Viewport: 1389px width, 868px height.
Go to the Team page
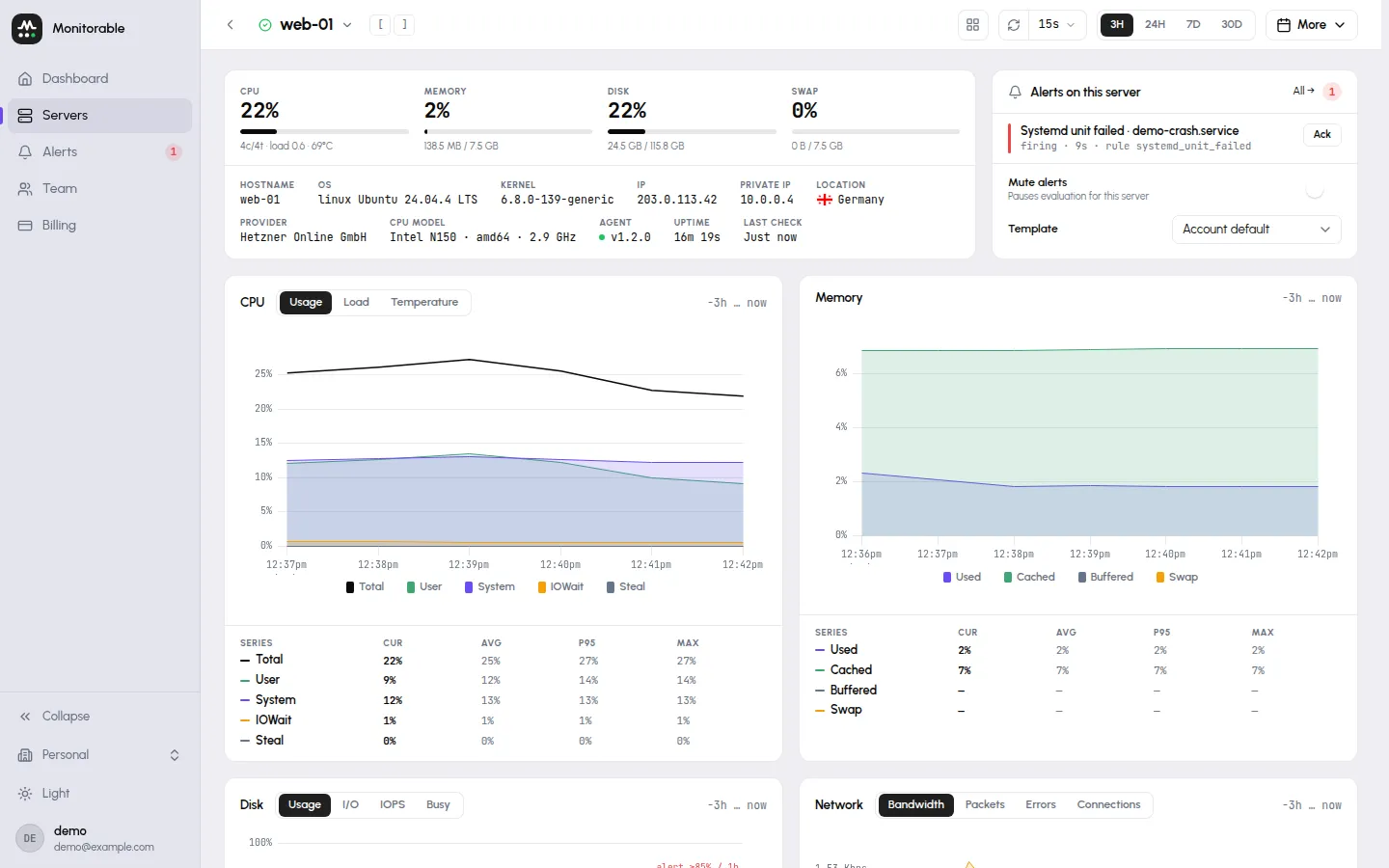click(100, 188)
